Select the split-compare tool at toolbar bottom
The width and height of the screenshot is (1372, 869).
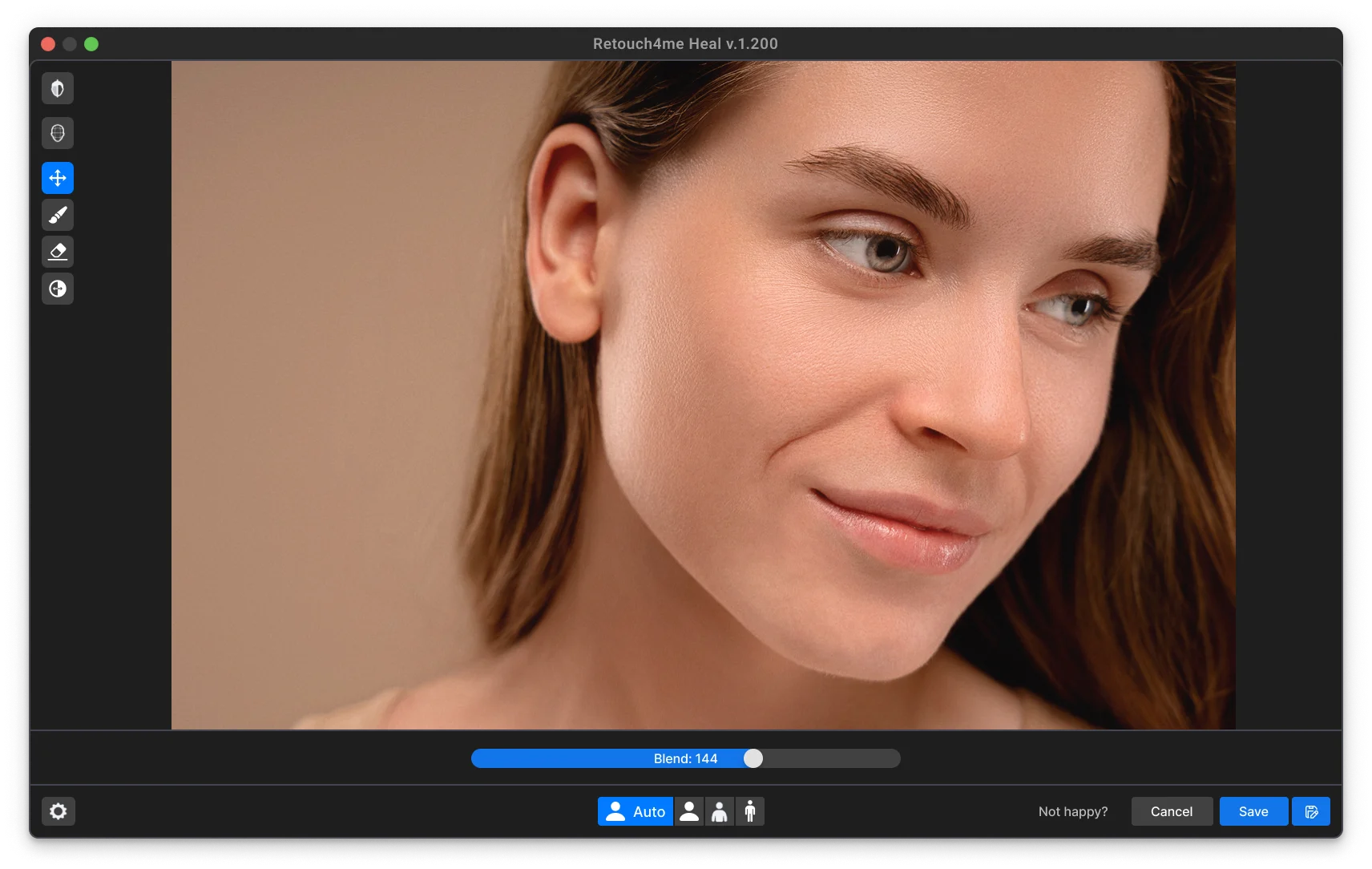[x=57, y=288]
